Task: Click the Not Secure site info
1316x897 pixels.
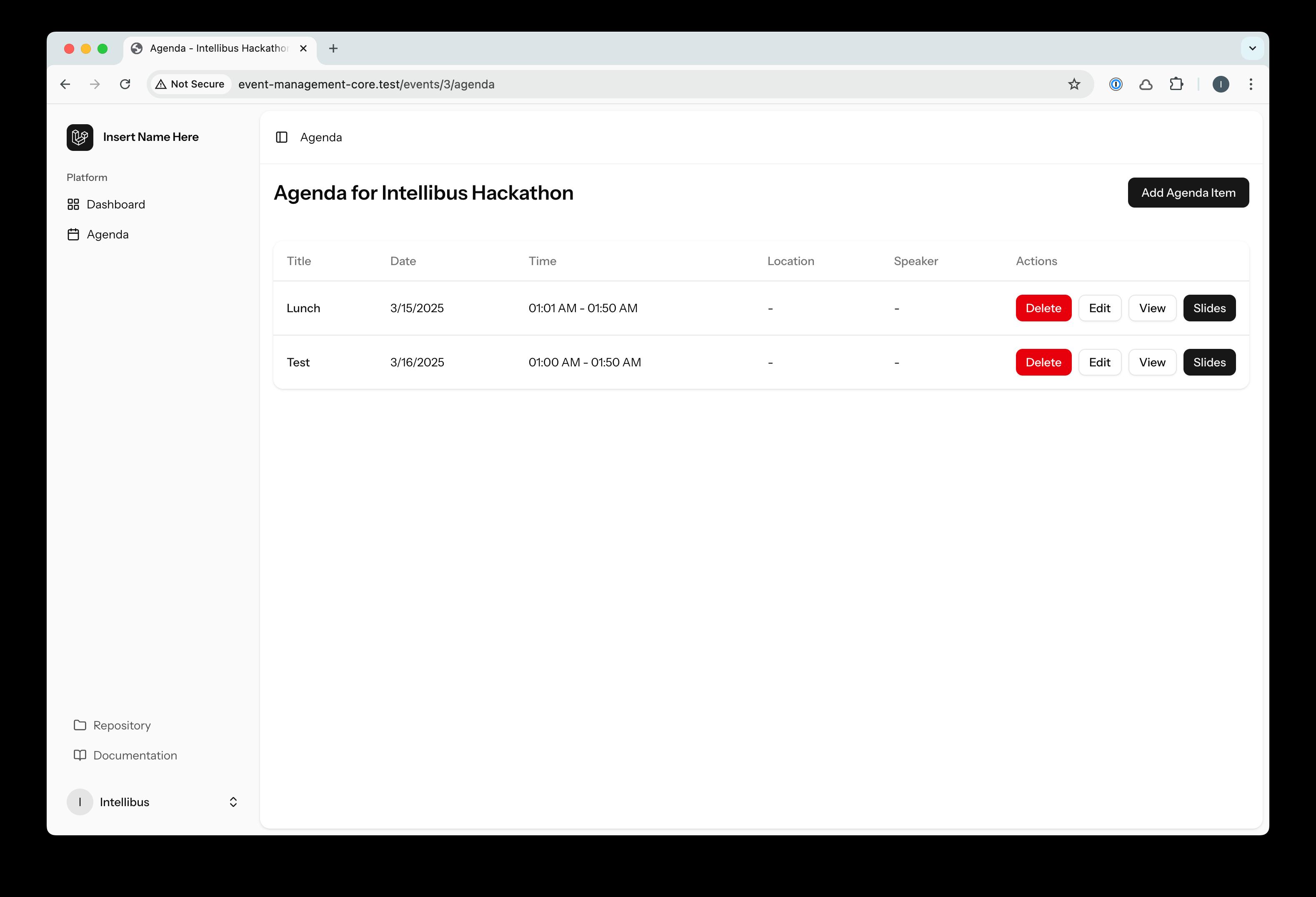Action: tap(191, 84)
